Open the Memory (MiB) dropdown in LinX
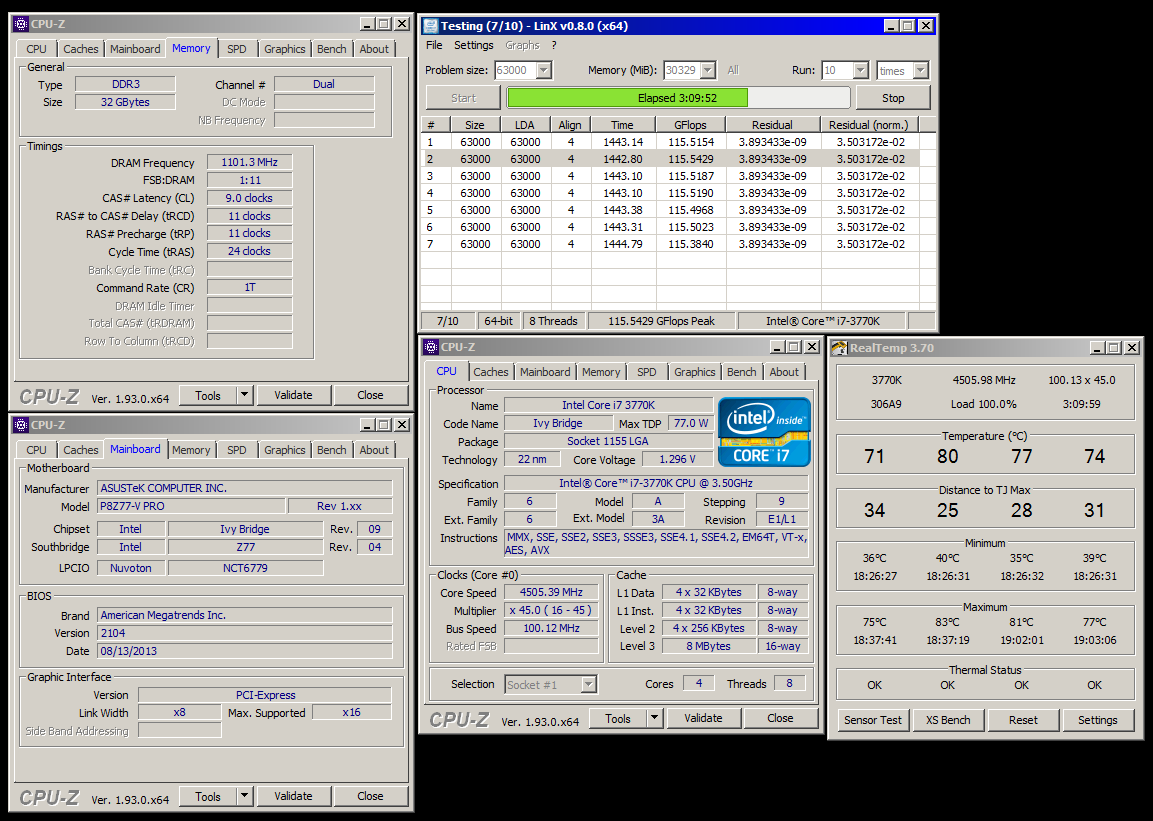The width and height of the screenshot is (1153, 821). [x=707, y=71]
